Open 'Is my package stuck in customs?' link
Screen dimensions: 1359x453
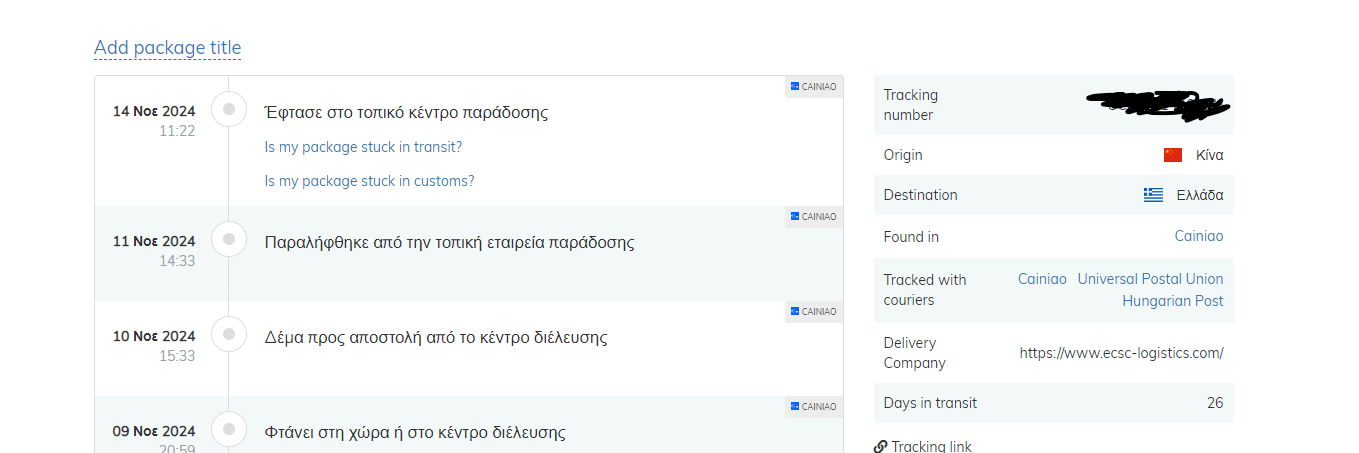point(369,181)
